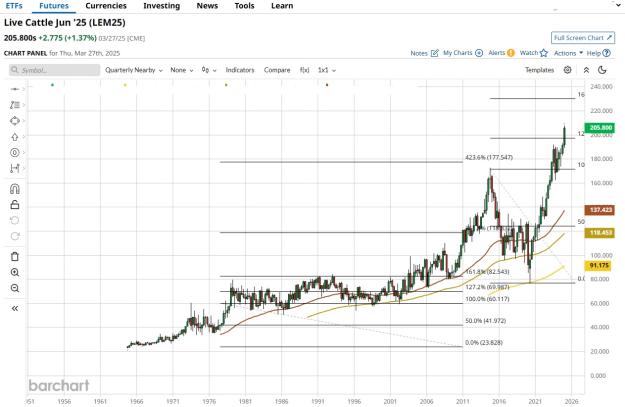This screenshot has height=407, width=625.
Task: Open chart settings gear icon
Action: pyautogui.click(x=568, y=70)
